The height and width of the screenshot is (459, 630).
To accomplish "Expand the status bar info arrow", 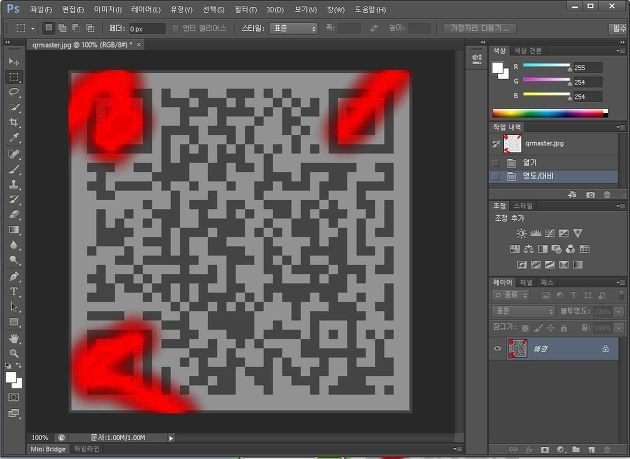I will pos(171,438).
